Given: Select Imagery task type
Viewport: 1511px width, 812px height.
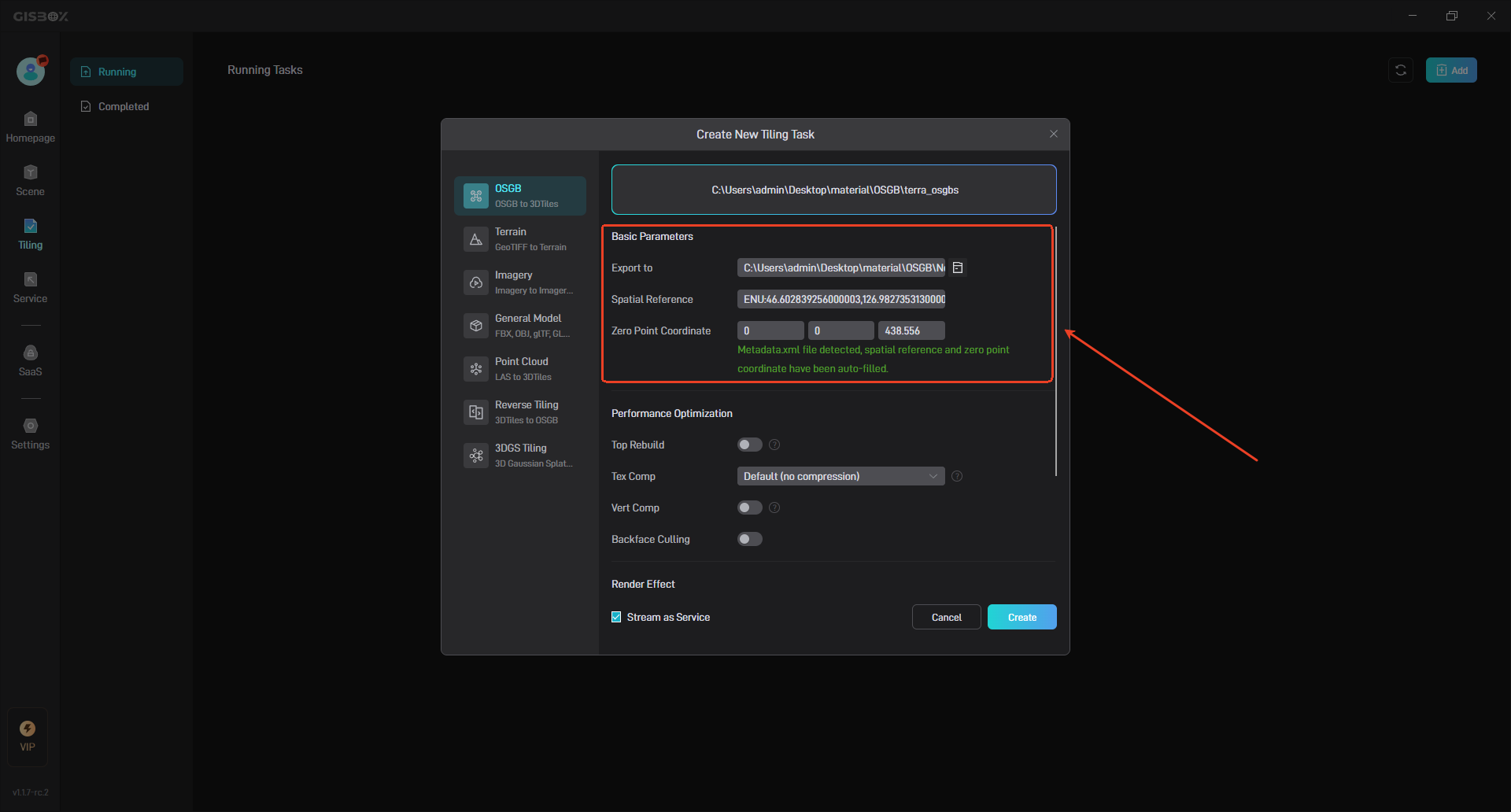Looking at the screenshot, I should click(x=520, y=282).
